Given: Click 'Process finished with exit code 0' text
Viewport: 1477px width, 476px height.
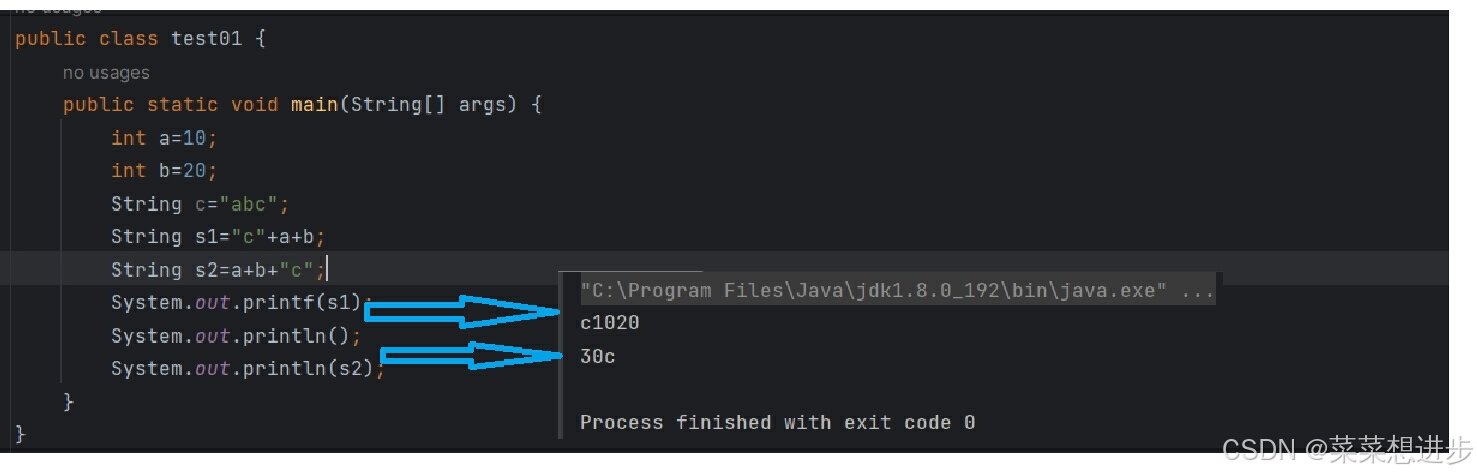Looking at the screenshot, I should coord(777,422).
